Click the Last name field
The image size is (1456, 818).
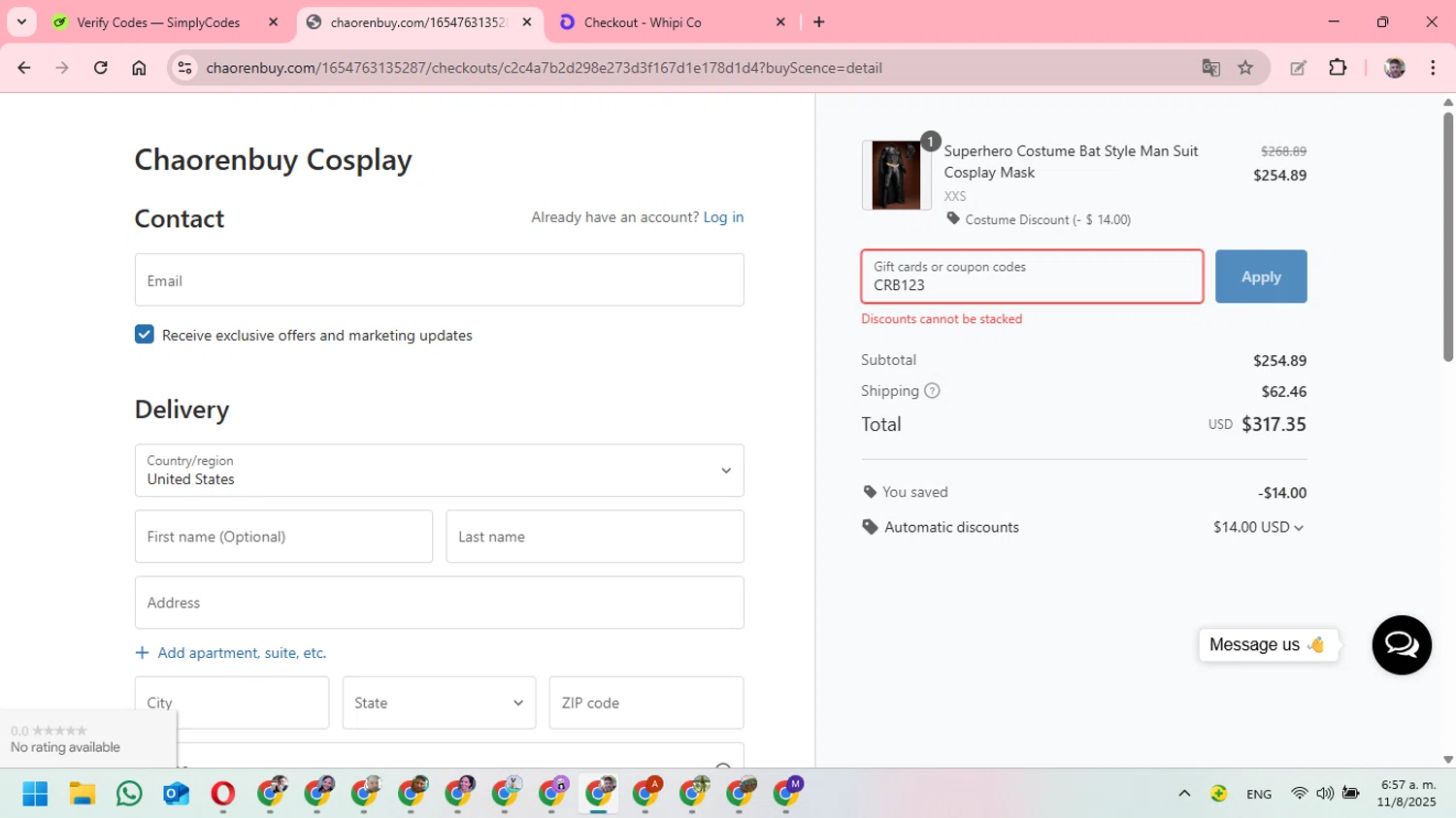click(x=595, y=537)
